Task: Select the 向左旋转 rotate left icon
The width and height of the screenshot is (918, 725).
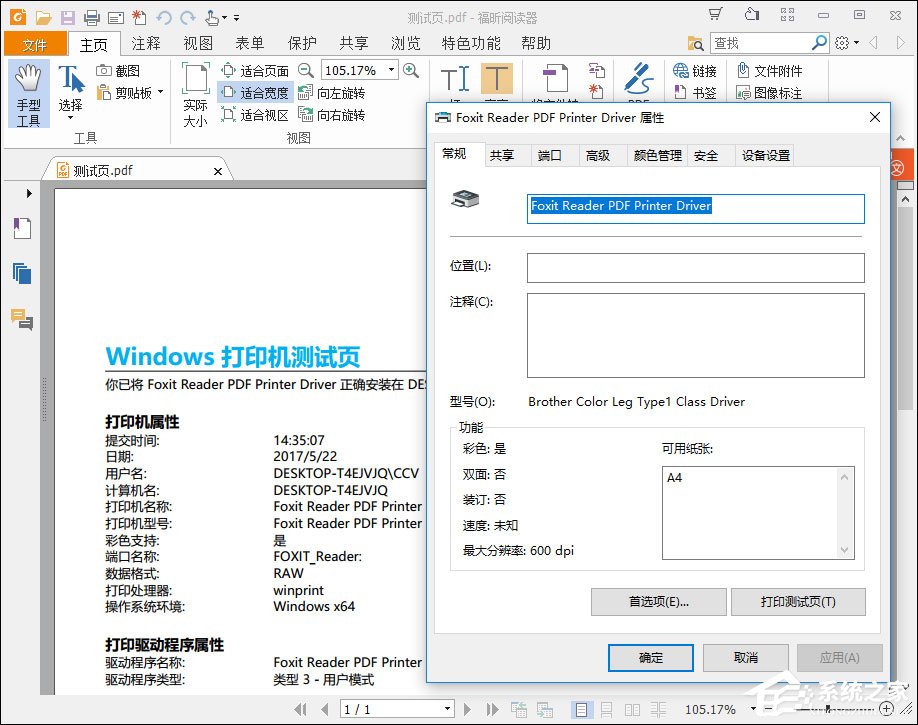Action: 302,91
